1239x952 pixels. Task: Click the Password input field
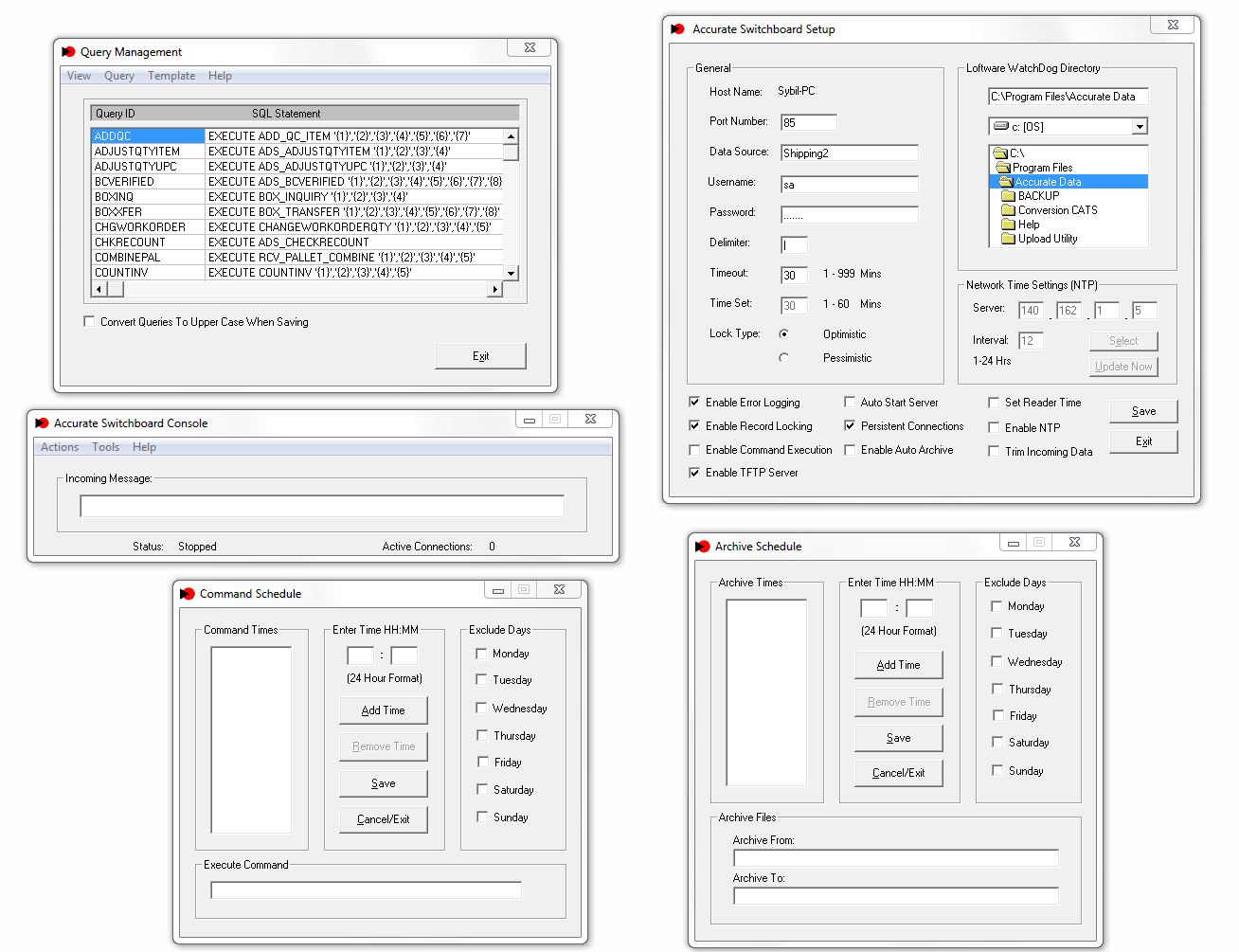pos(850,215)
